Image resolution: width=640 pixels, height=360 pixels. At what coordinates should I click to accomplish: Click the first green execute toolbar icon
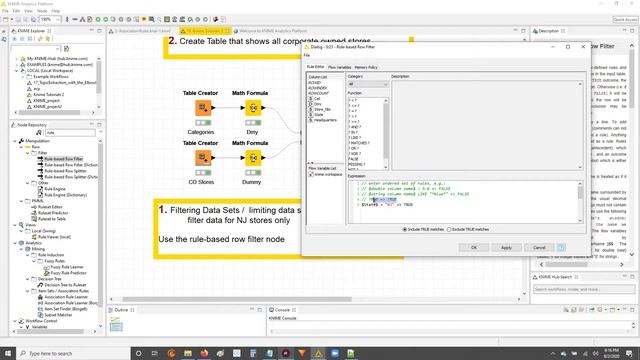pos(98,19)
